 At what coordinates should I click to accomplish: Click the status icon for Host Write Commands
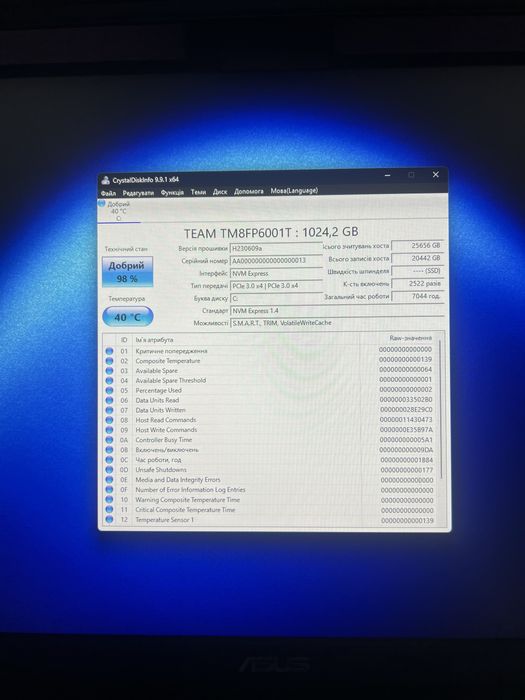click(x=109, y=430)
